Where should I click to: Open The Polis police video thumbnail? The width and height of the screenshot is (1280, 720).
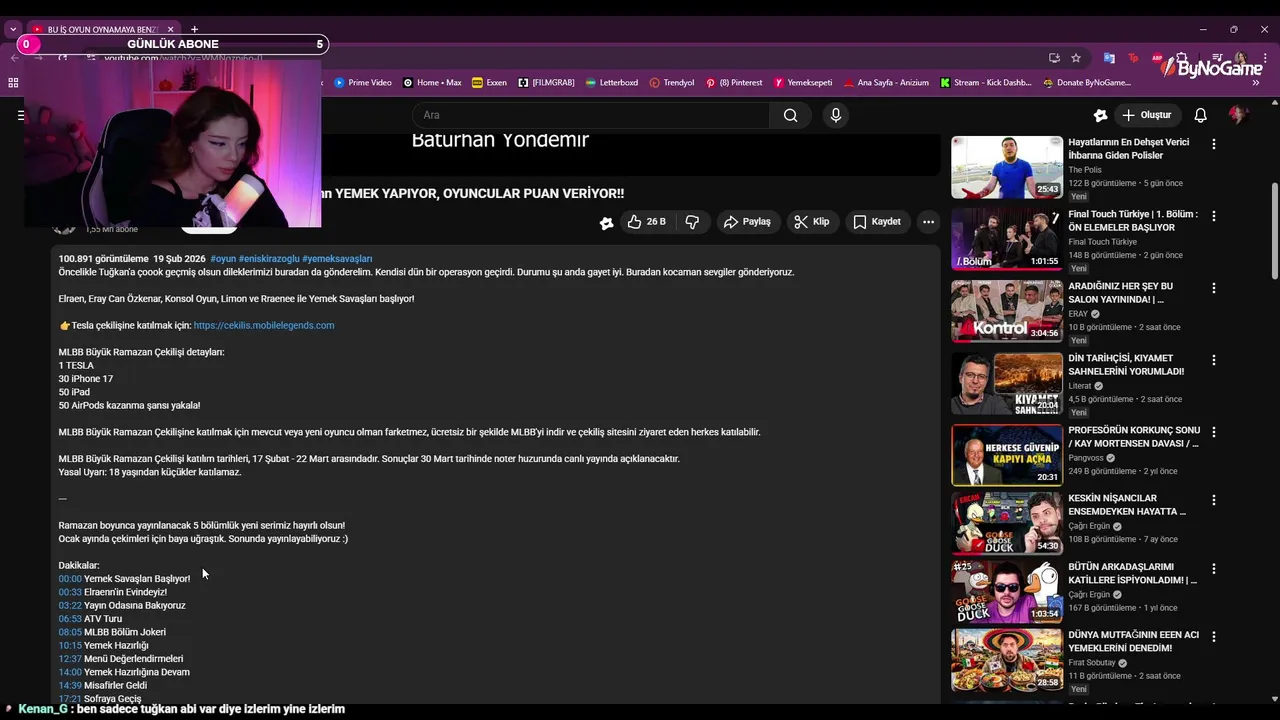pyautogui.click(x=1007, y=167)
